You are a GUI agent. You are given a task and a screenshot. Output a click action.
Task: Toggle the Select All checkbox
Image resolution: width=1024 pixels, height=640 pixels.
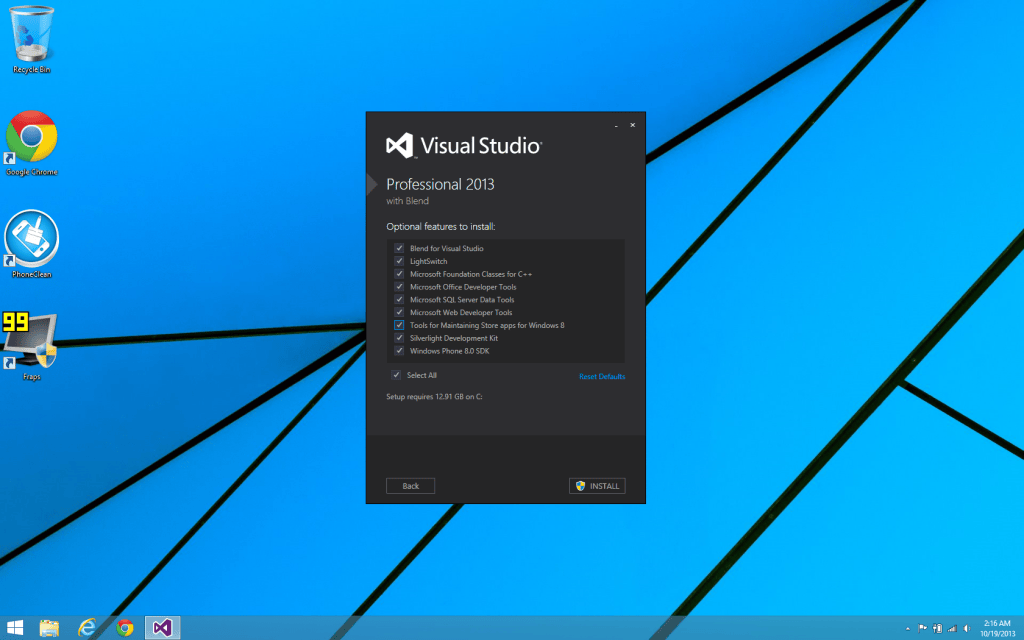point(396,375)
